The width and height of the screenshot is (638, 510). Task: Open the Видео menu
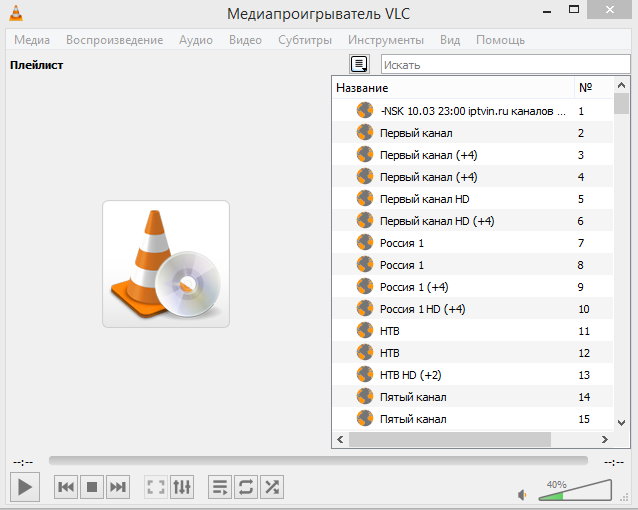click(245, 40)
